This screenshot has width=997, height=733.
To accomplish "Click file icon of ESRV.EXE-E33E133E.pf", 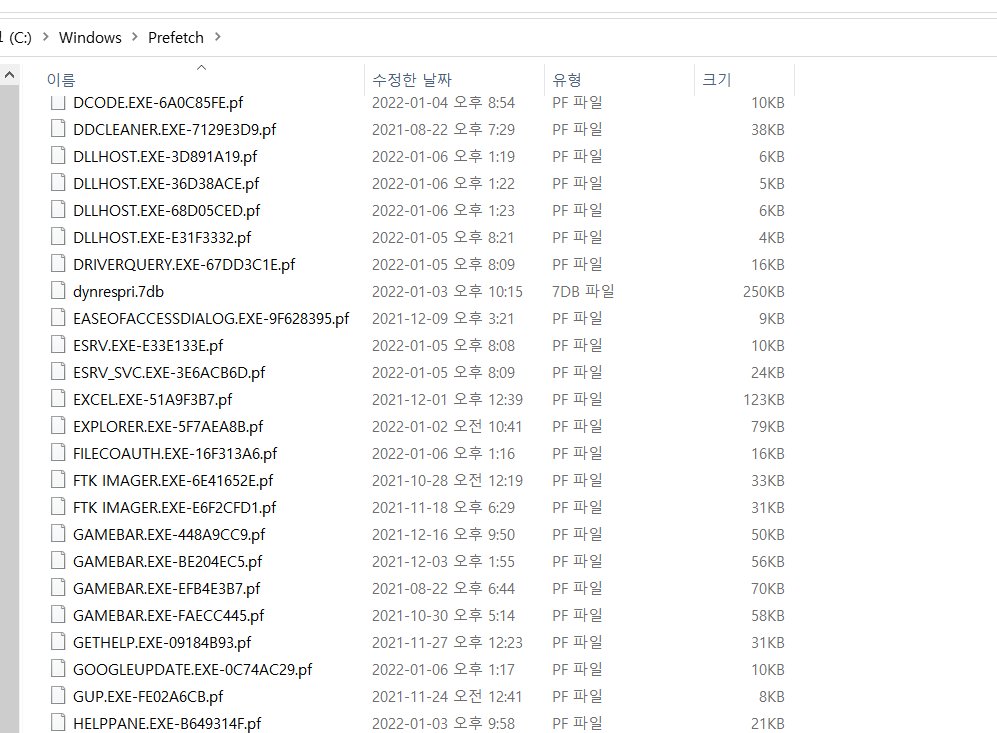I will 58,345.
